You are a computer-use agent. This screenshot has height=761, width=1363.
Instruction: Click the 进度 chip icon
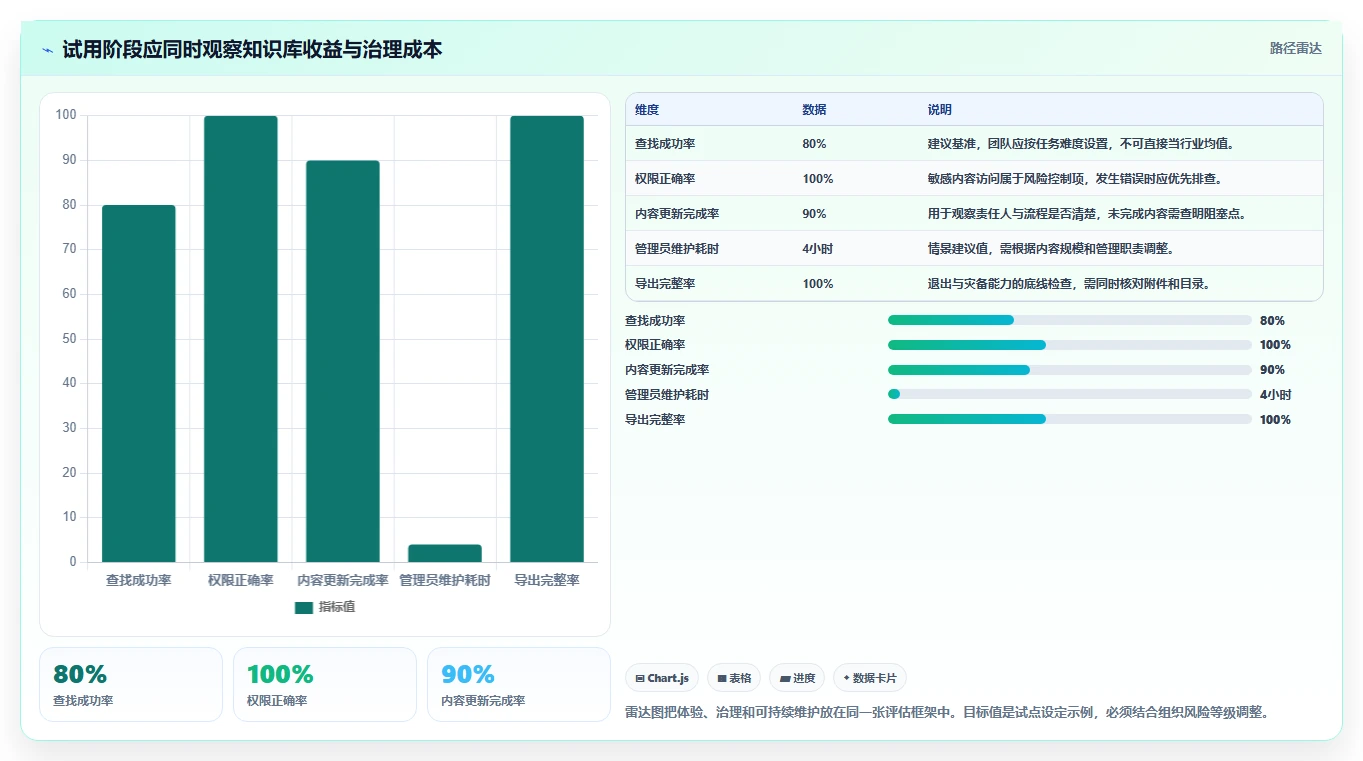[x=785, y=678]
